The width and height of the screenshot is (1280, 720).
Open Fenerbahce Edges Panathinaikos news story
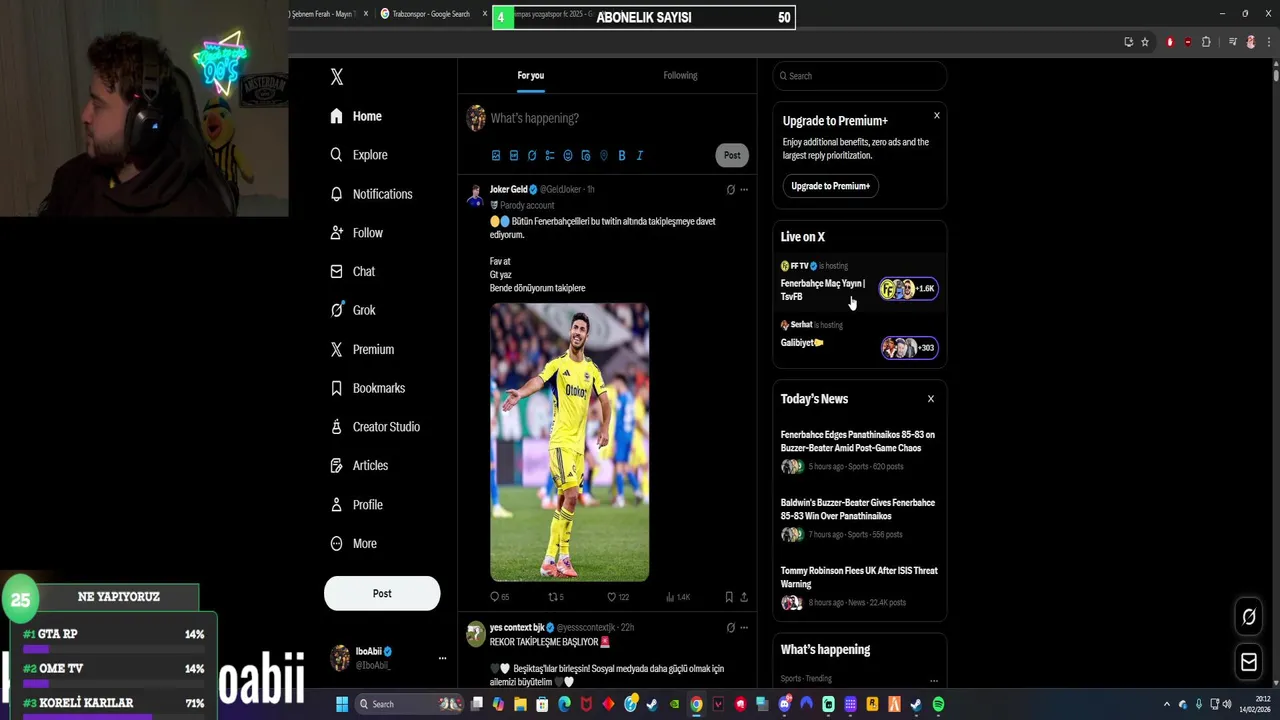(x=859, y=451)
